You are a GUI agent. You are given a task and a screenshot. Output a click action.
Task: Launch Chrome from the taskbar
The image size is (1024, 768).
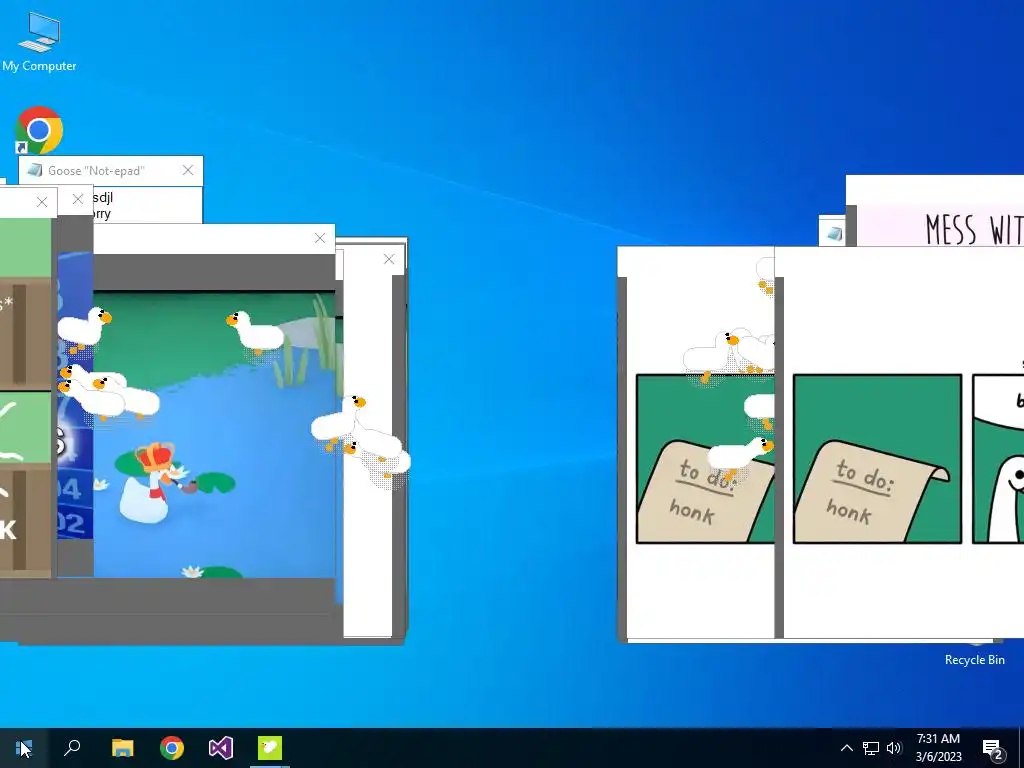pyautogui.click(x=172, y=748)
